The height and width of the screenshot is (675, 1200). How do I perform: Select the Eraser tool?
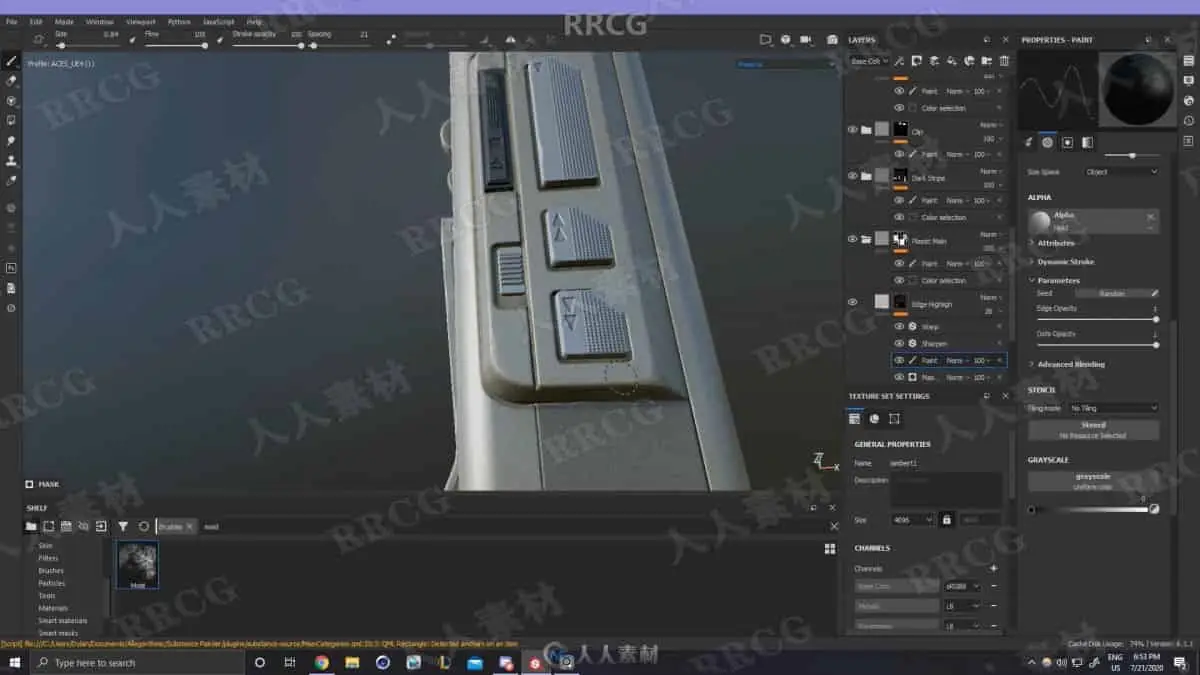11,81
